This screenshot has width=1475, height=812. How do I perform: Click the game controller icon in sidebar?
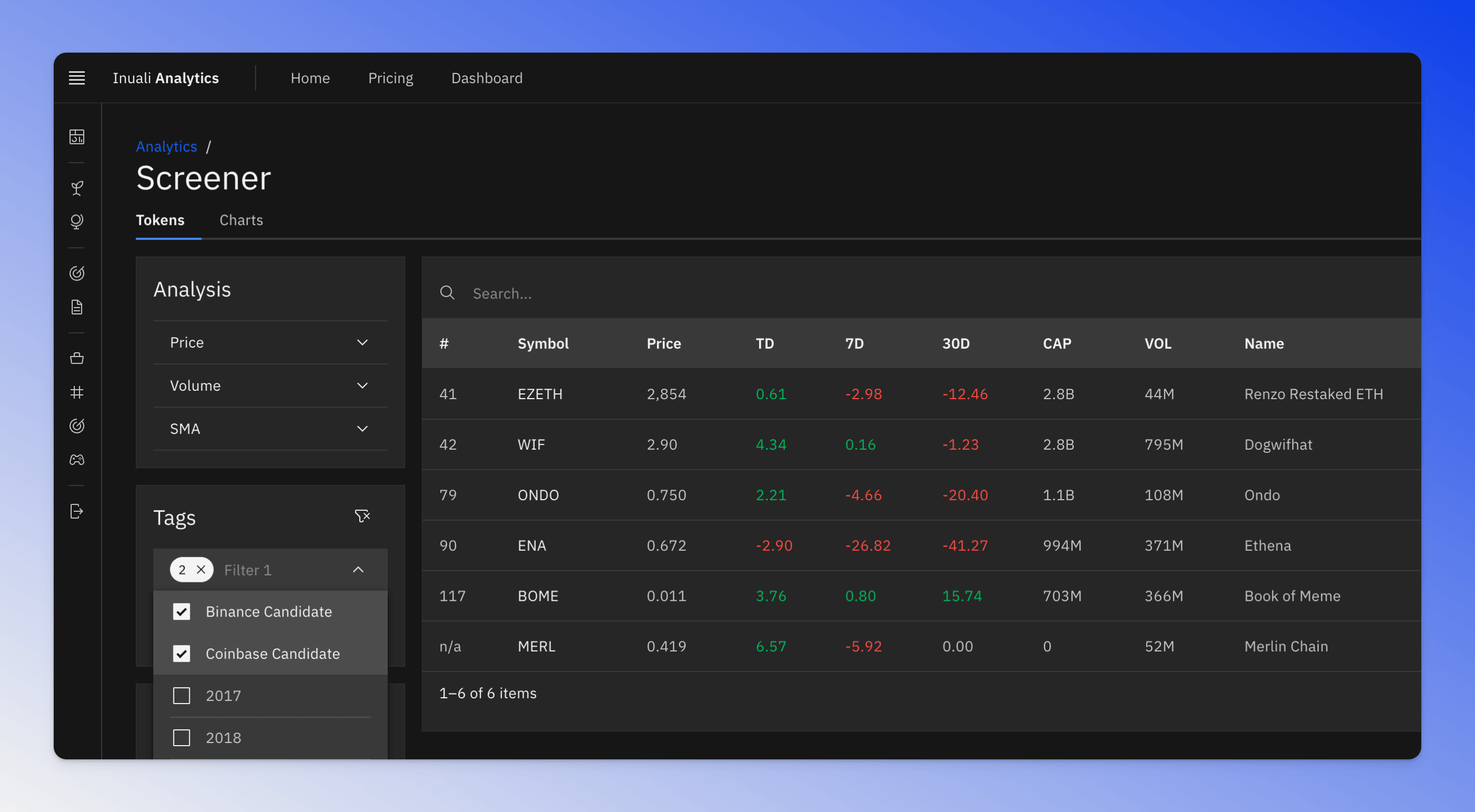(77, 460)
